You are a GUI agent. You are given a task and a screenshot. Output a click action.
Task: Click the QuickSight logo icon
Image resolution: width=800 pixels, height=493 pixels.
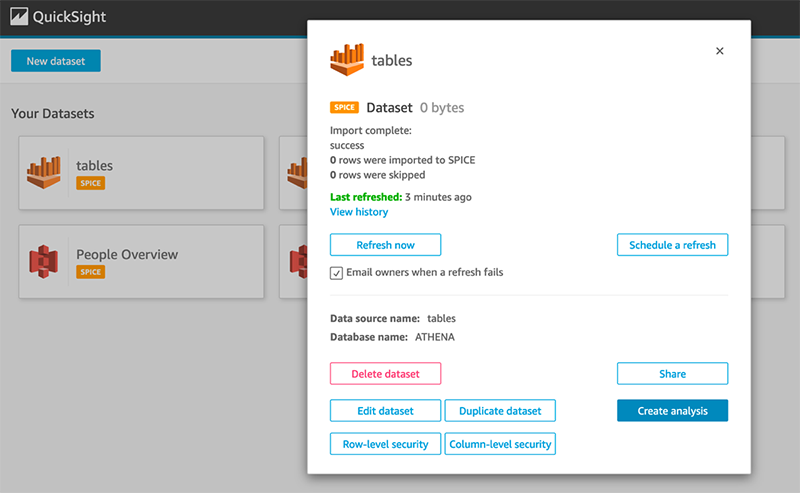pos(19,16)
